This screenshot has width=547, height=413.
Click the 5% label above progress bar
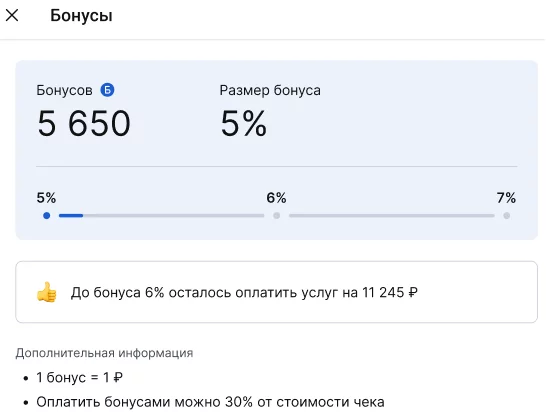(x=46, y=198)
